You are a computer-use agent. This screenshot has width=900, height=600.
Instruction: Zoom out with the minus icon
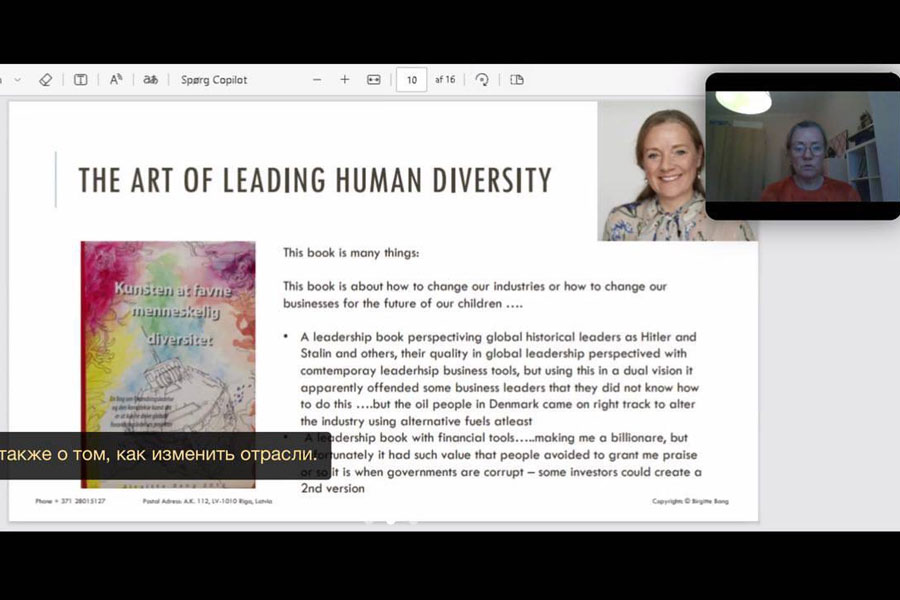317,80
